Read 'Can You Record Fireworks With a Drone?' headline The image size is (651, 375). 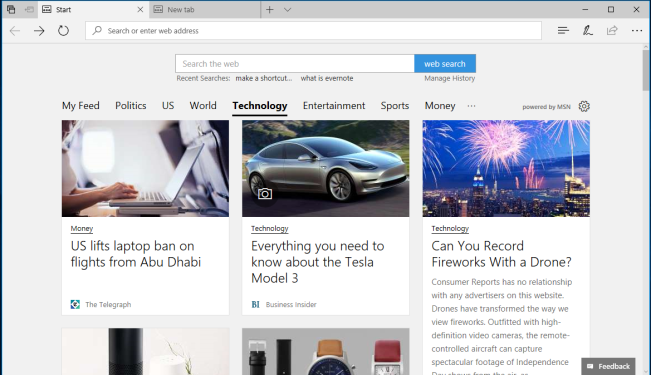[x=502, y=254]
